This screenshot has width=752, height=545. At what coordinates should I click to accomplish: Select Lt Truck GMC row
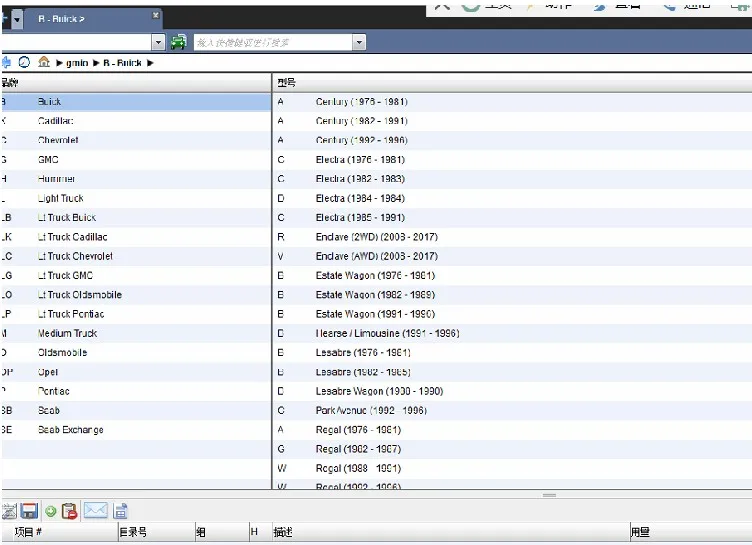pos(136,275)
